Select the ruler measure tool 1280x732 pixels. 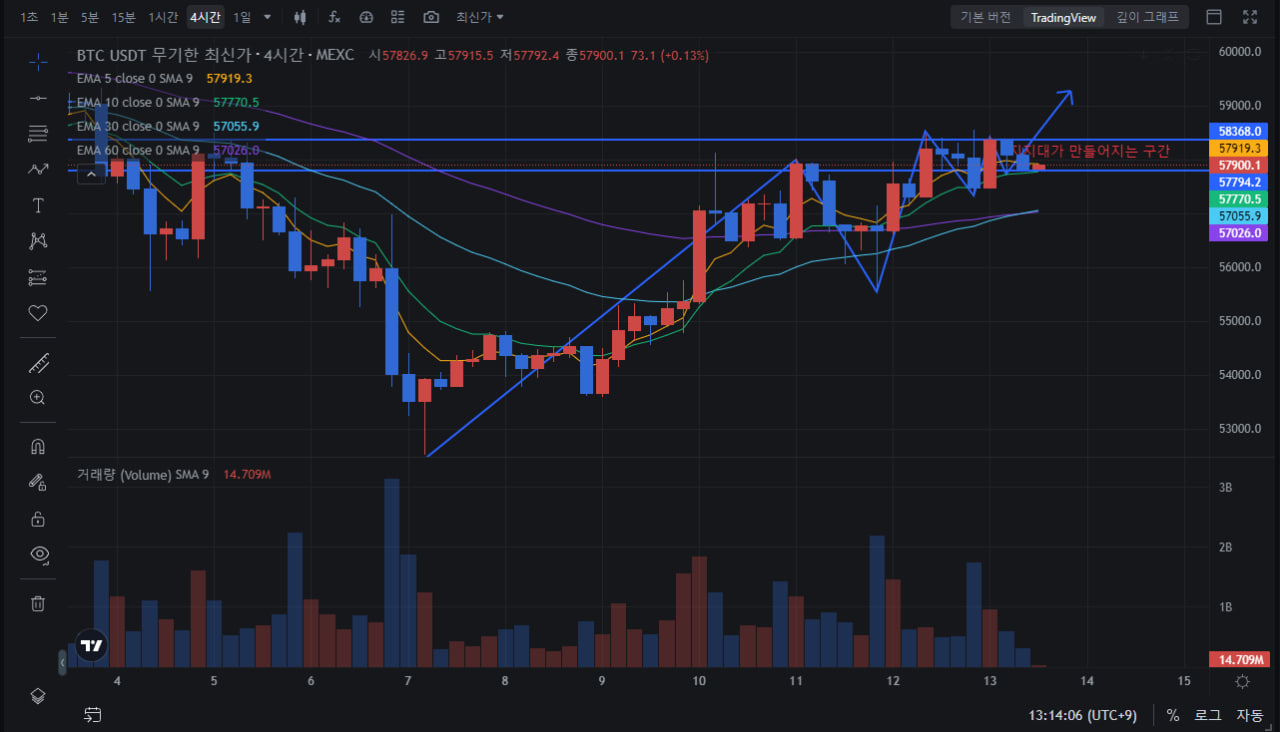pos(38,362)
